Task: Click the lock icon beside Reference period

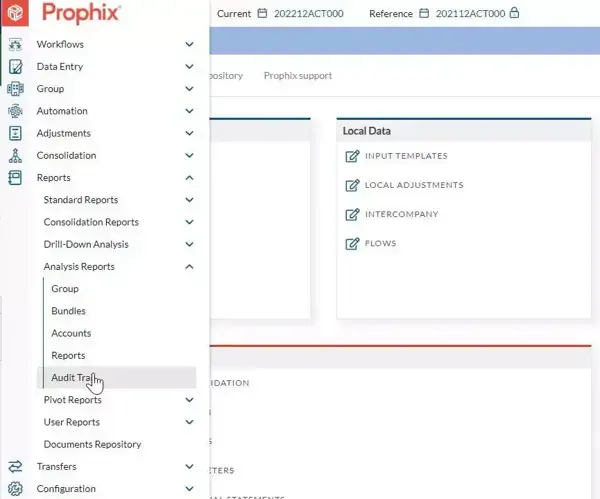Action: pos(515,13)
